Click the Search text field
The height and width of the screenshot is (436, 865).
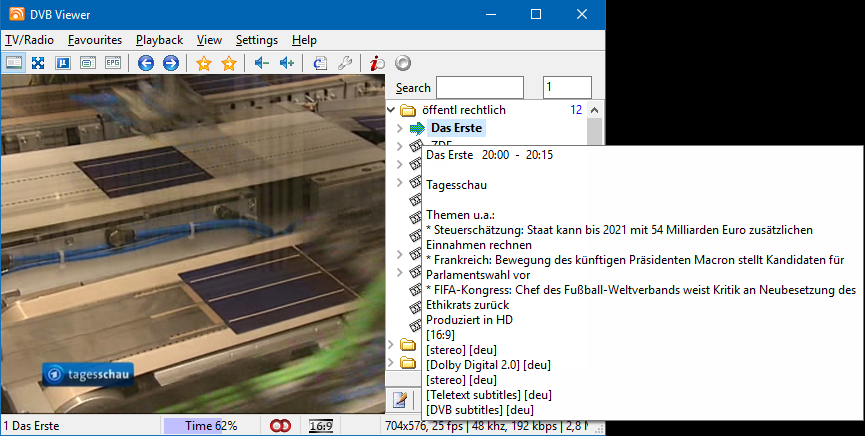479,88
